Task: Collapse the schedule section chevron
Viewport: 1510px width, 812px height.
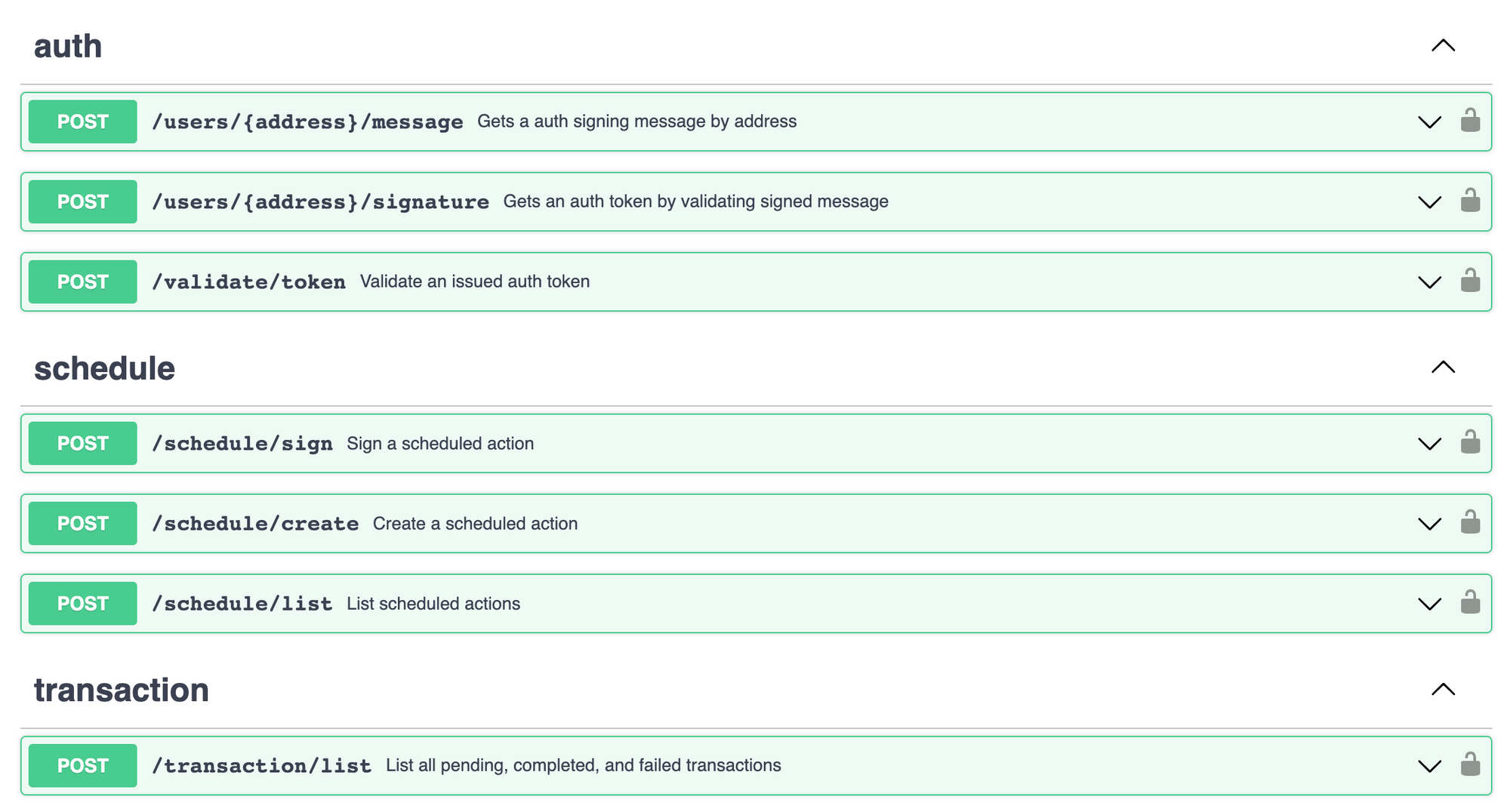Action: tap(1443, 368)
